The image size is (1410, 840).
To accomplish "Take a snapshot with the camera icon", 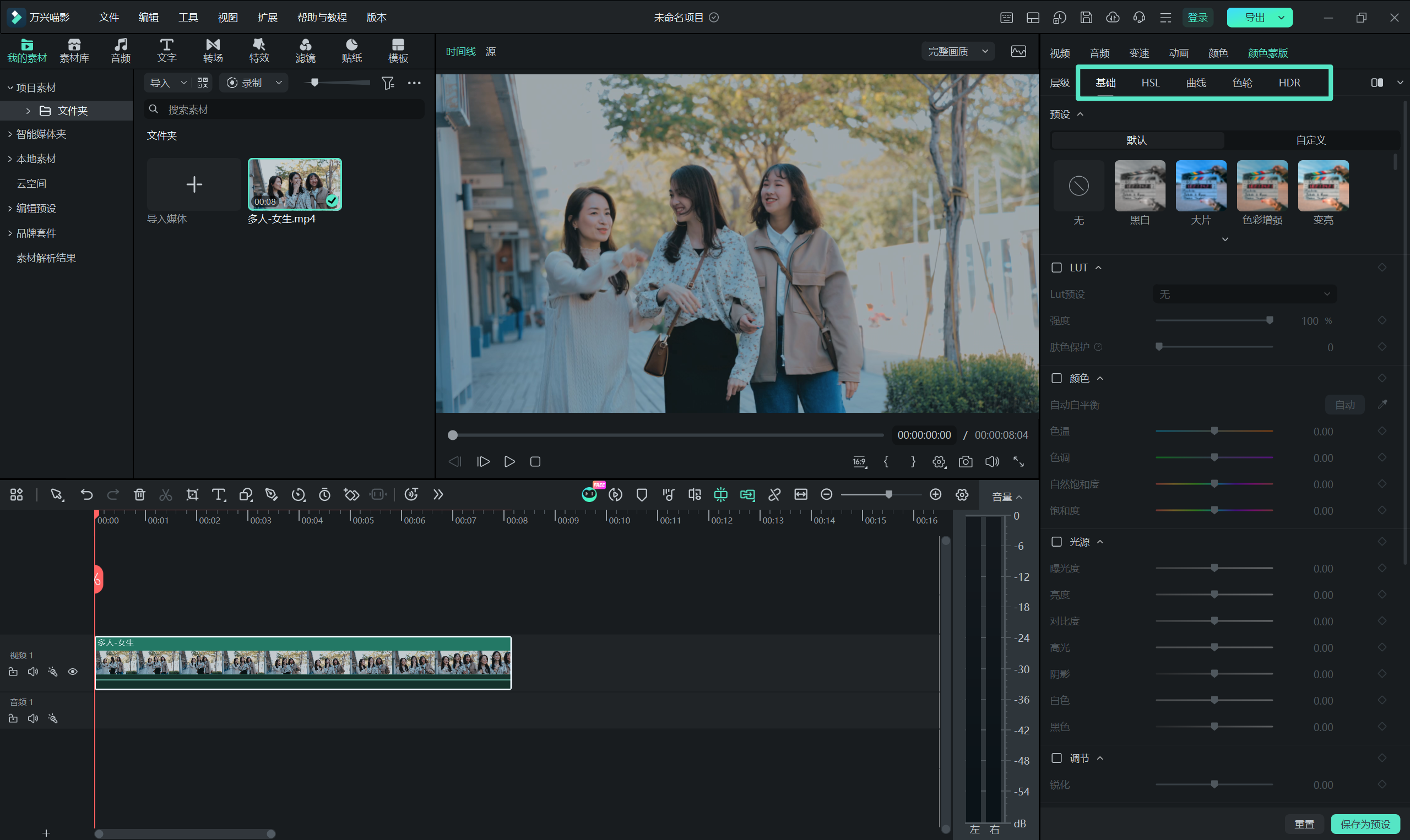I will pos(966,462).
